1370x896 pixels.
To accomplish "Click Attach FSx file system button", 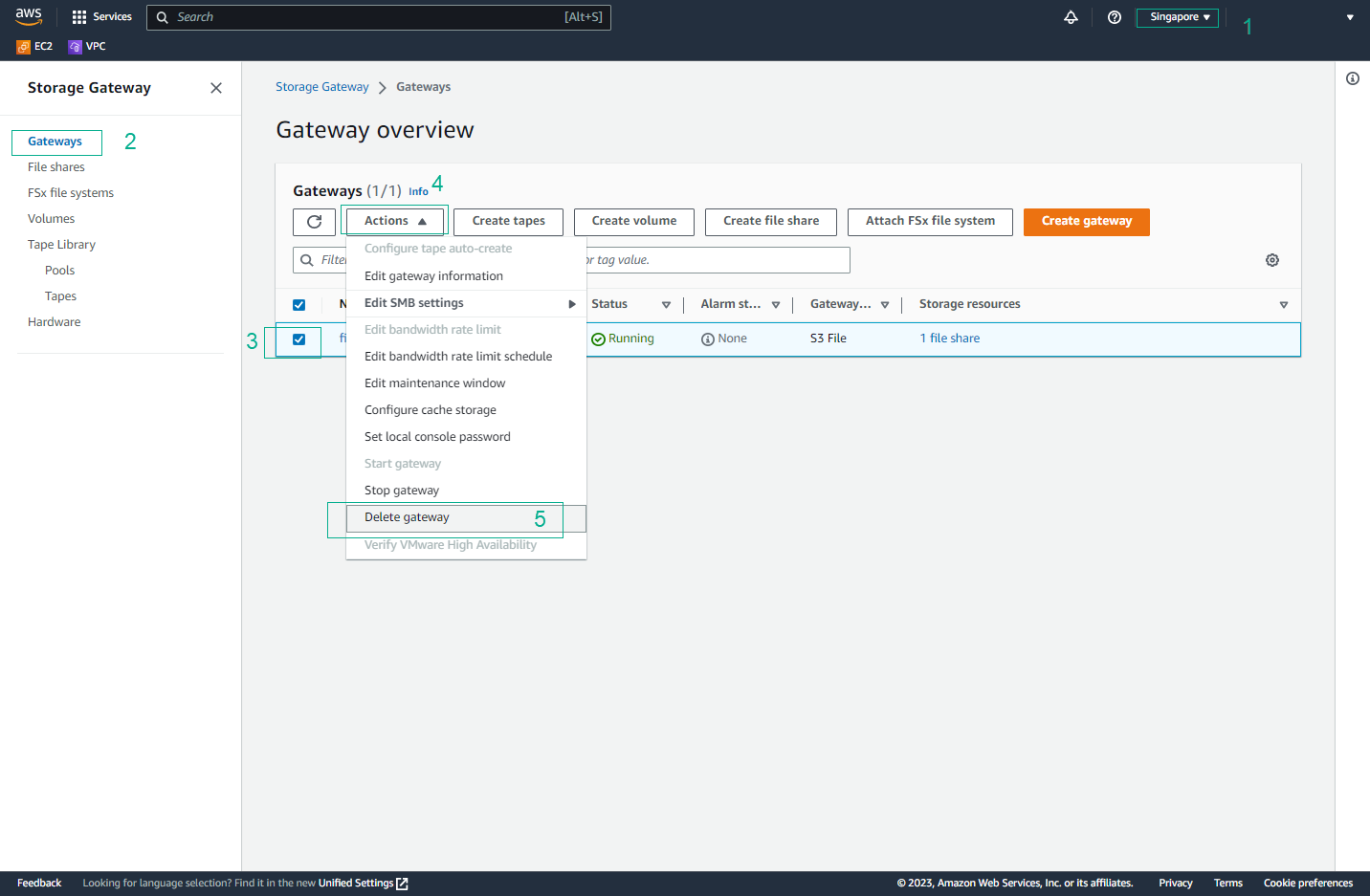I will point(930,221).
